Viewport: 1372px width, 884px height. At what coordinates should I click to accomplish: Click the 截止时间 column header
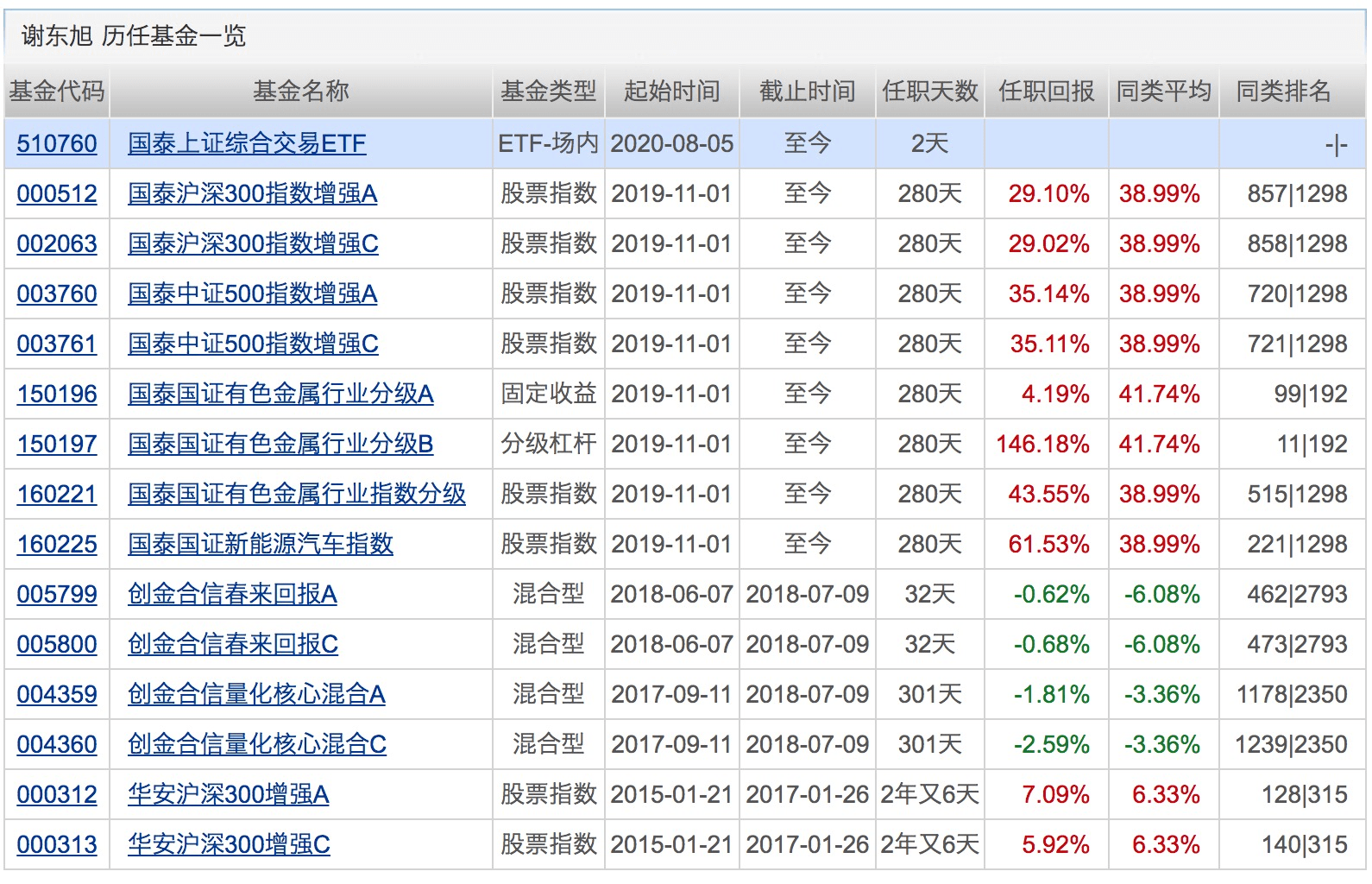click(x=808, y=92)
